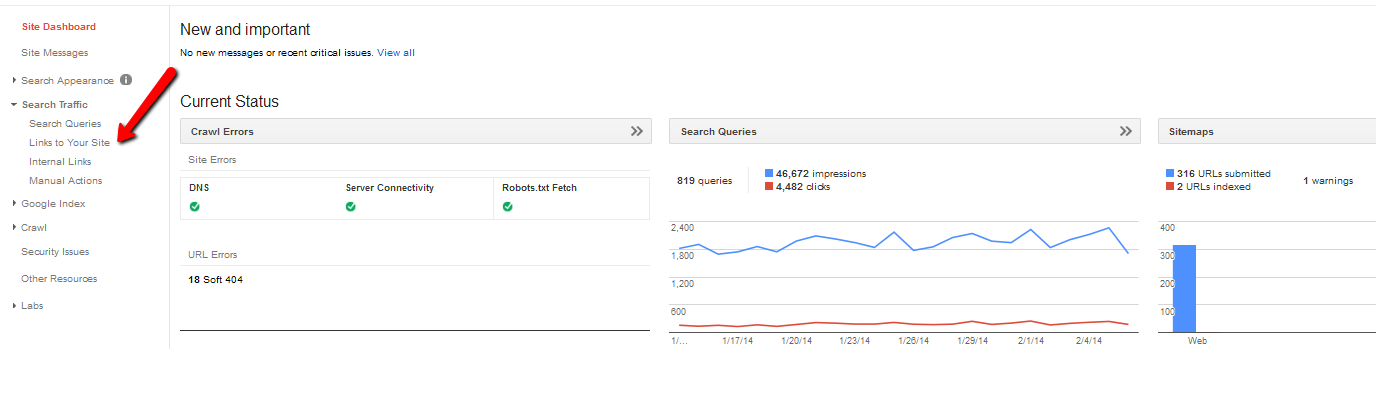Open Search Queries via double-arrow icon

point(1126,131)
